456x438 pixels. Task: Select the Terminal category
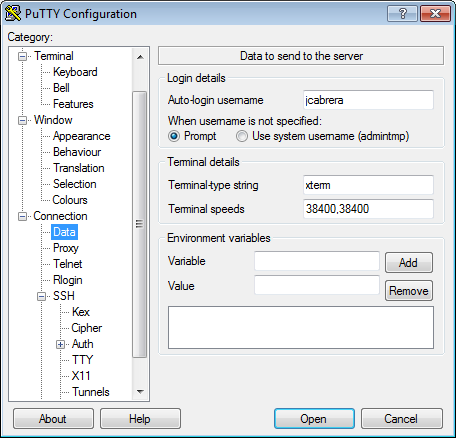point(54,56)
